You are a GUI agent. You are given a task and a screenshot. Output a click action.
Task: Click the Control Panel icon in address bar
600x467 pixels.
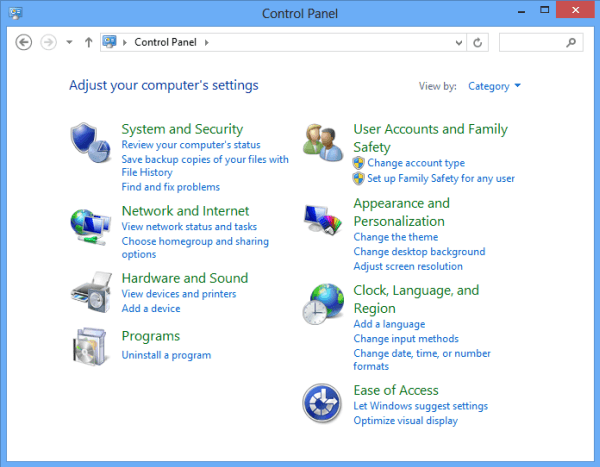[109, 42]
